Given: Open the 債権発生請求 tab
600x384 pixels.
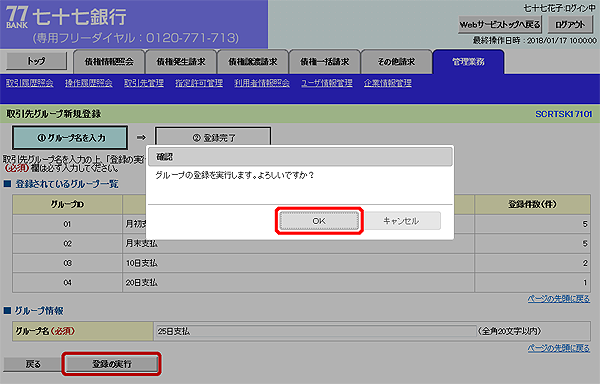Looking at the screenshot, I should [181, 62].
